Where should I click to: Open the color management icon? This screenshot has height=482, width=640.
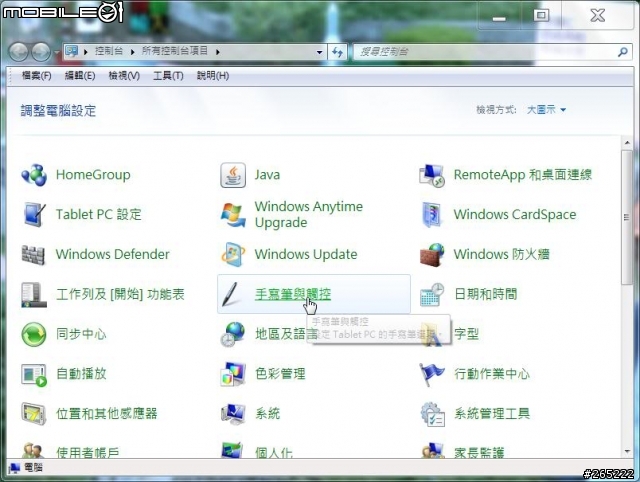pos(233,374)
